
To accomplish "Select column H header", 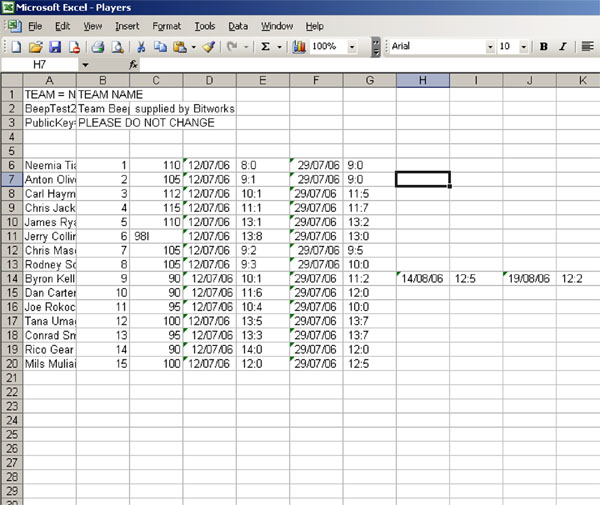I will click(423, 80).
